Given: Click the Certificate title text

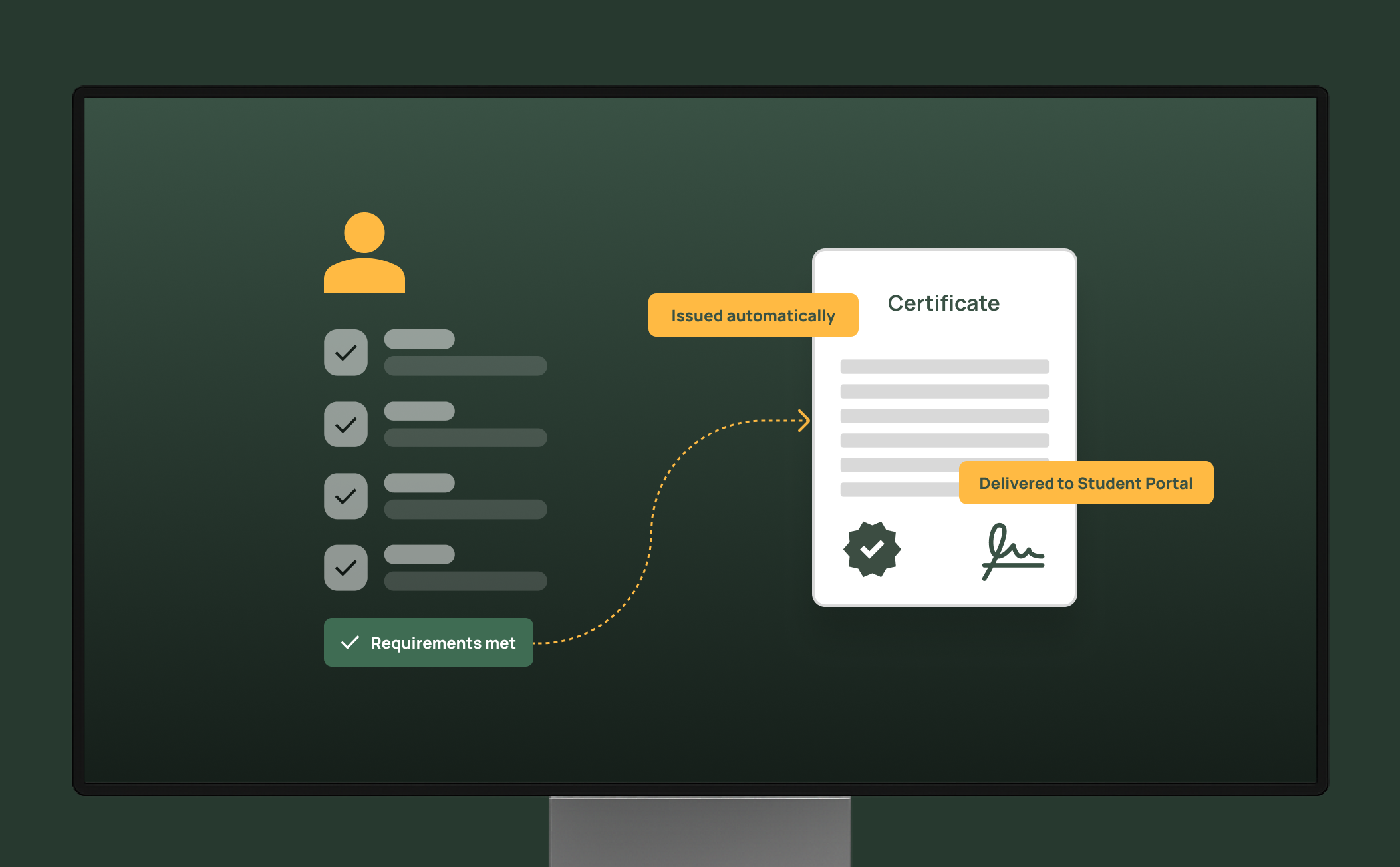Looking at the screenshot, I should 943,303.
